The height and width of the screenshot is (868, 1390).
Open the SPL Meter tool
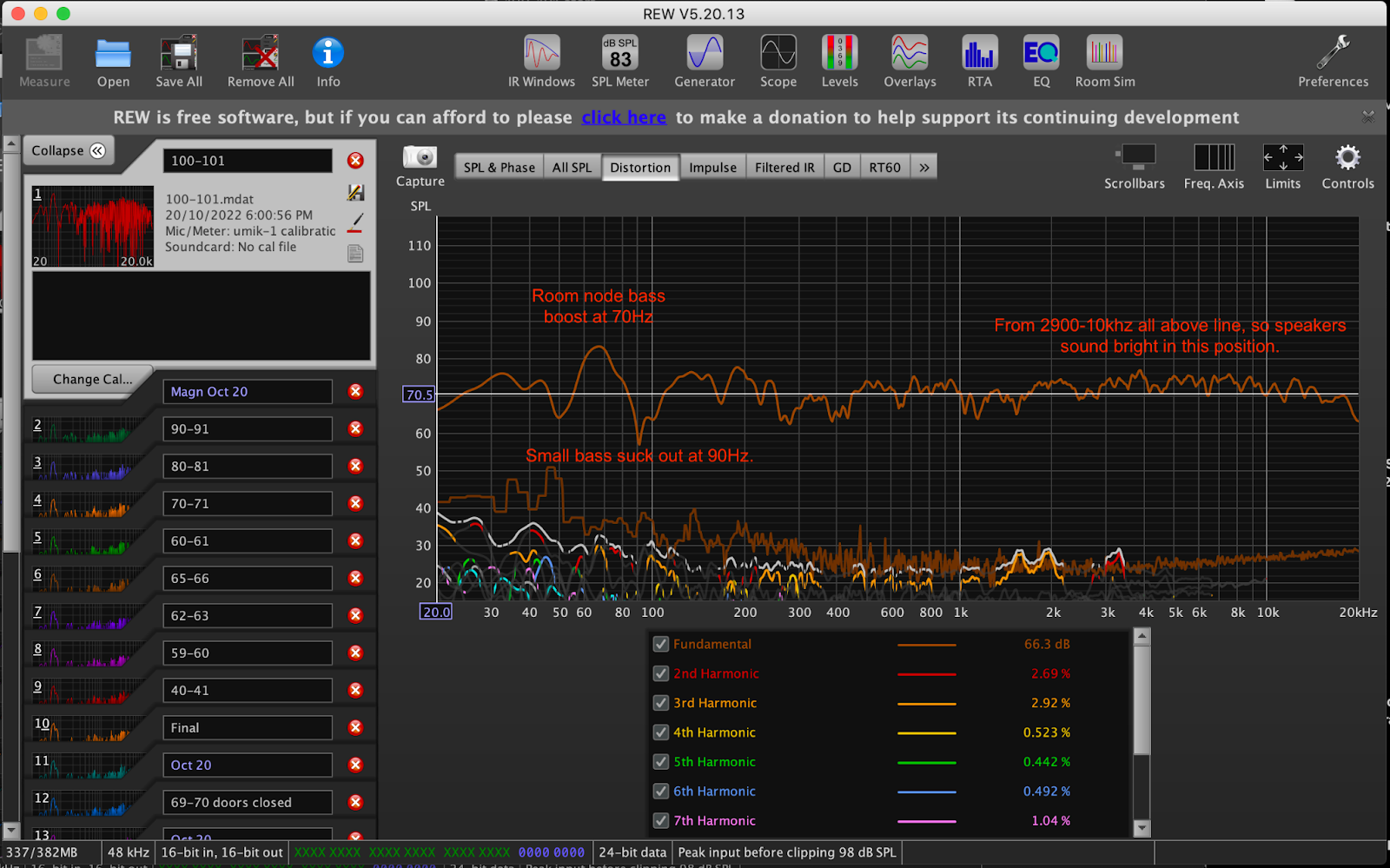[x=619, y=61]
